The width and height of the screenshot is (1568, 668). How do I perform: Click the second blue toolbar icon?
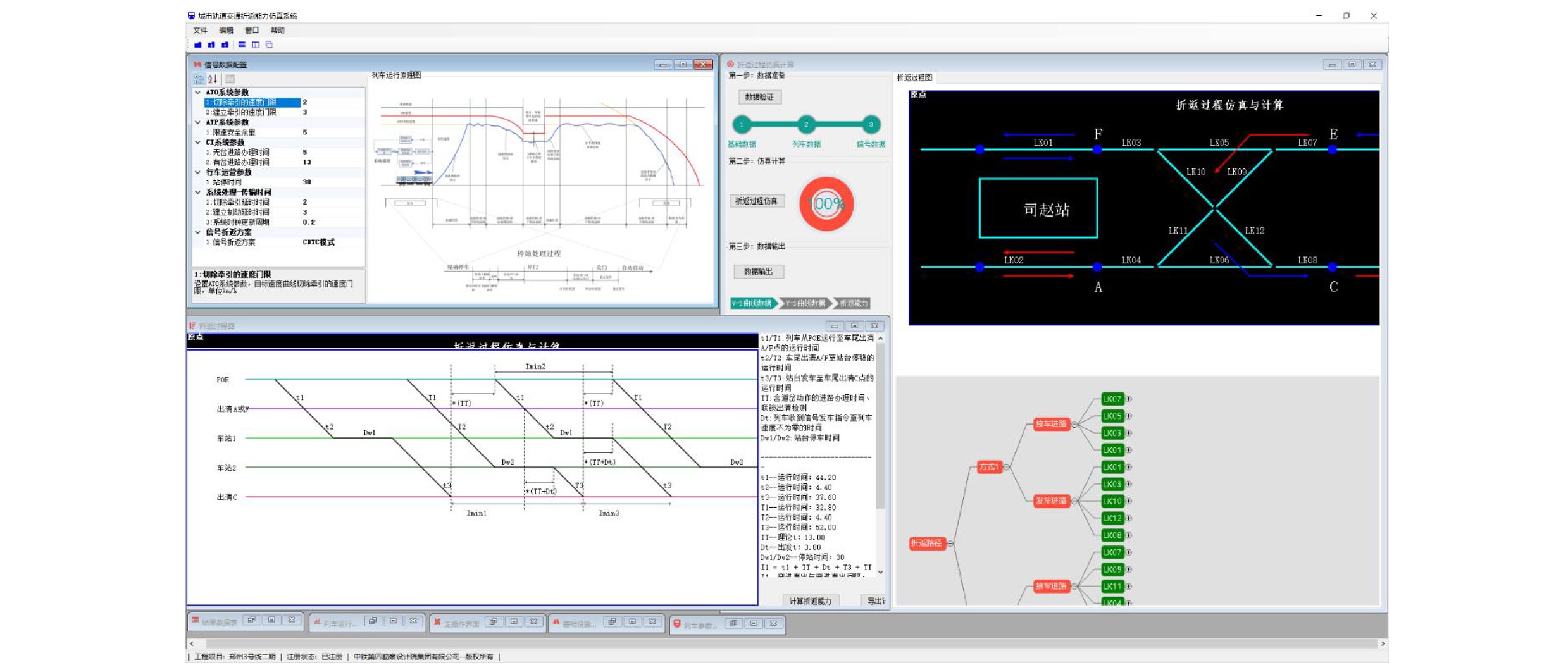tap(212, 45)
